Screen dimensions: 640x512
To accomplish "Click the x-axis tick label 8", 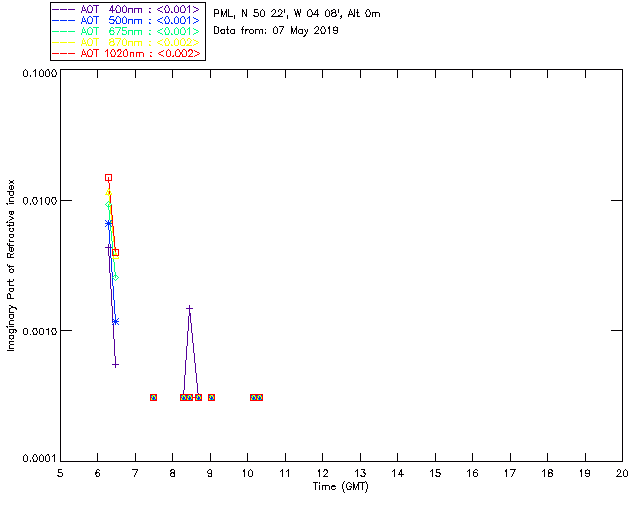I will pyautogui.click(x=173, y=473).
